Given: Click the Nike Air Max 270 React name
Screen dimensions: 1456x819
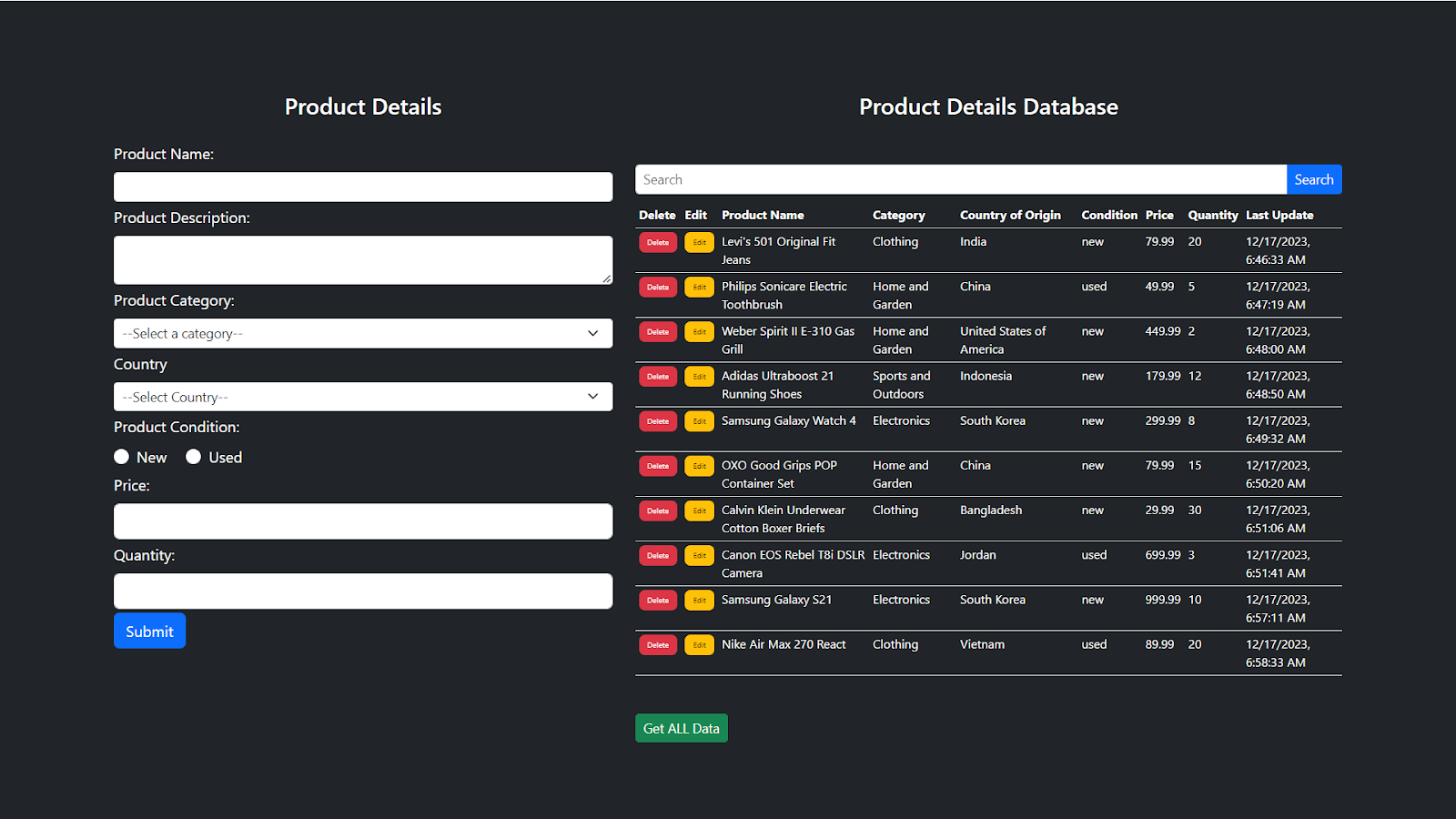Looking at the screenshot, I should tap(784, 644).
